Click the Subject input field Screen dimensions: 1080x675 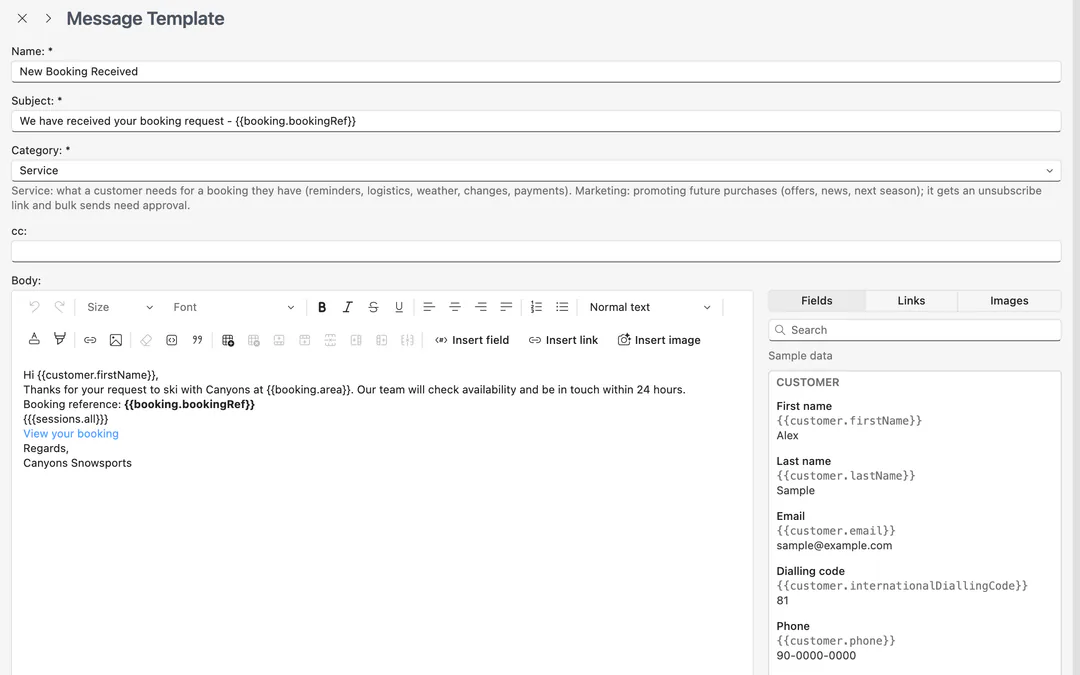(x=536, y=121)
